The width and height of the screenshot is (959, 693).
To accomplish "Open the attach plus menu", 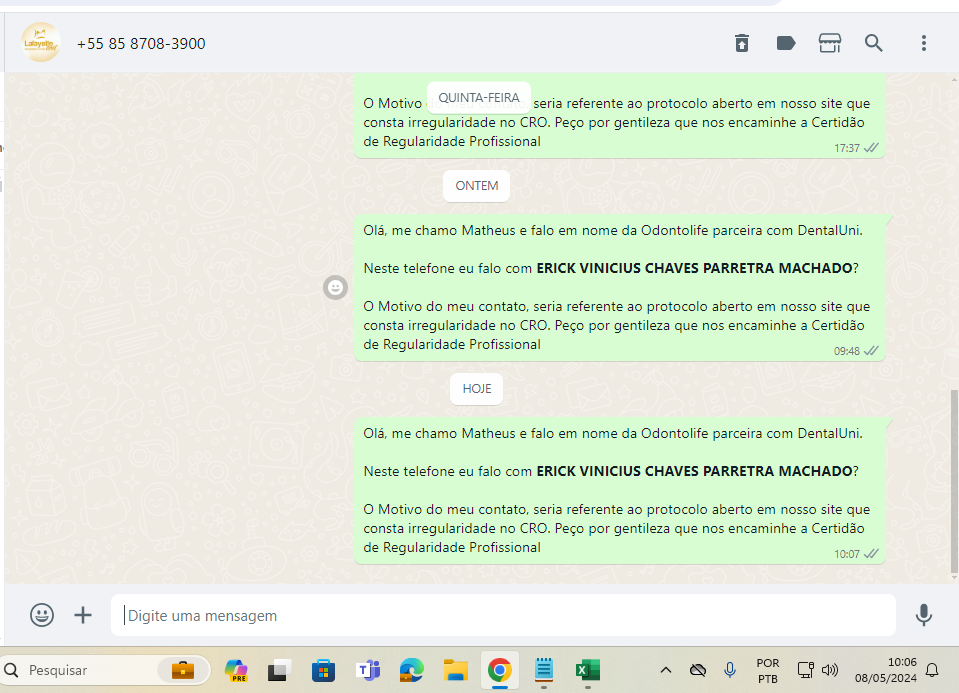I will click(83, 615).
